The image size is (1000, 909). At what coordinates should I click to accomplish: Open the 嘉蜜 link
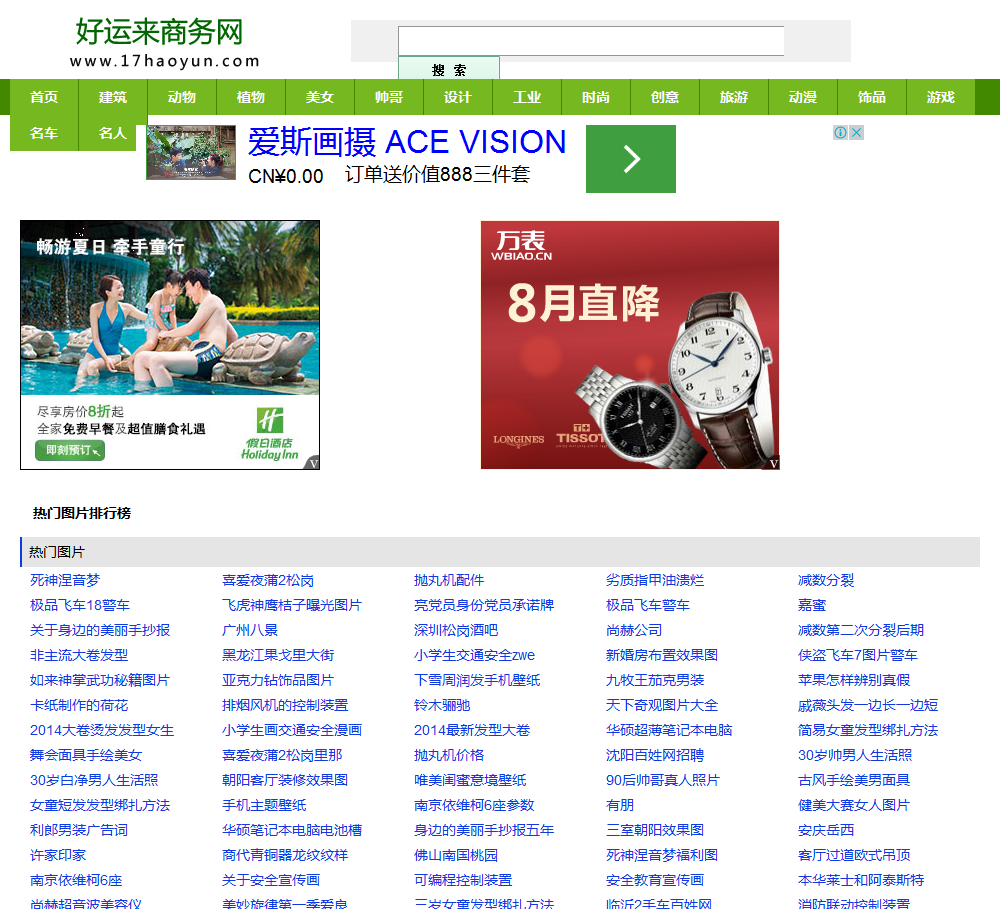pos(812,605)
